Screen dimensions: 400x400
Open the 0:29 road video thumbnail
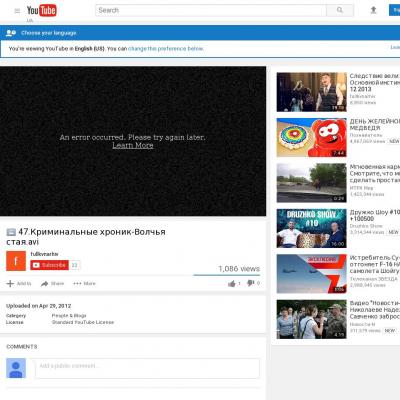[311, 183]
